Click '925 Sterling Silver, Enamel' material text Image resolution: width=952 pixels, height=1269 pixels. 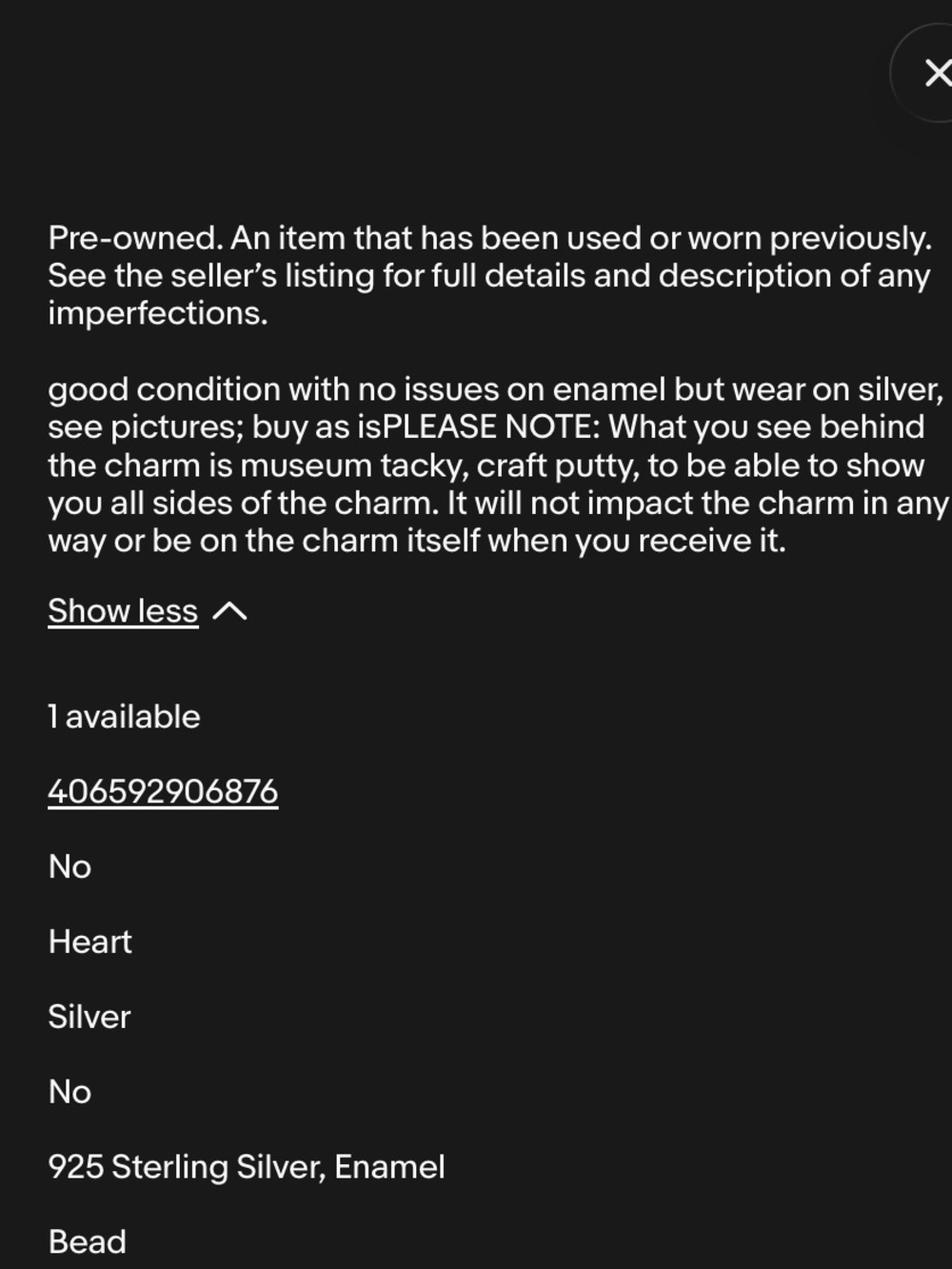point(247,1167)
